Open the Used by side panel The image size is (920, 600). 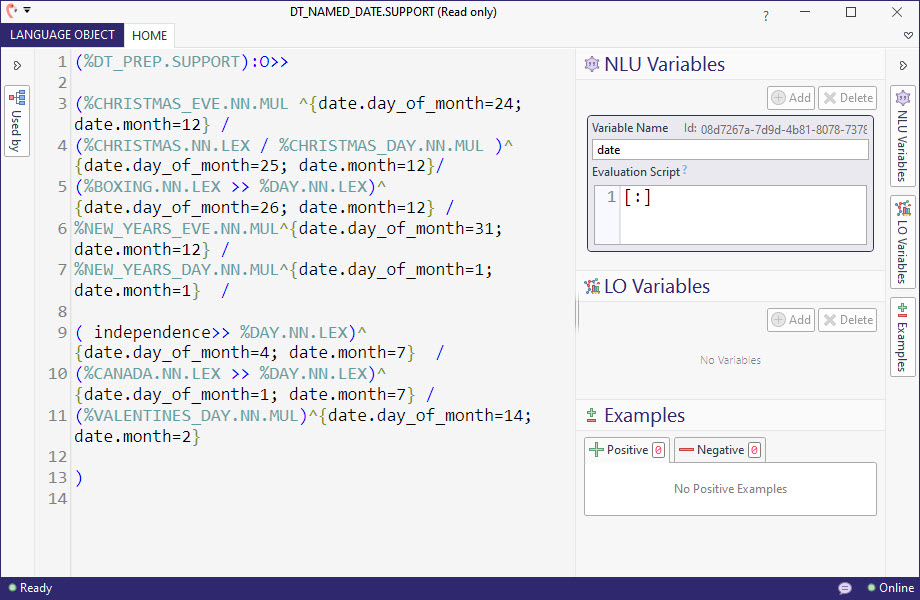tap(17, 122)
